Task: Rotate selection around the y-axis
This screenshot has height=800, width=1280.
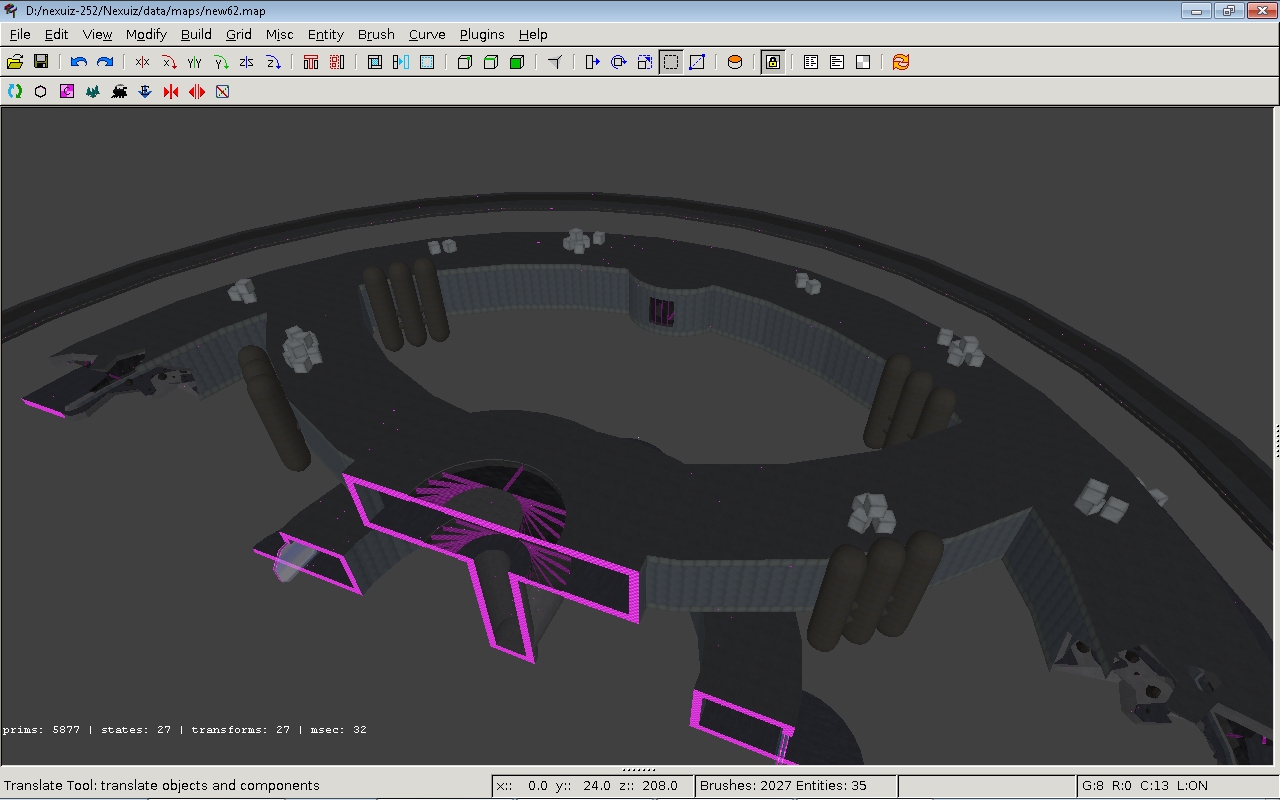Action: (221, 62)
